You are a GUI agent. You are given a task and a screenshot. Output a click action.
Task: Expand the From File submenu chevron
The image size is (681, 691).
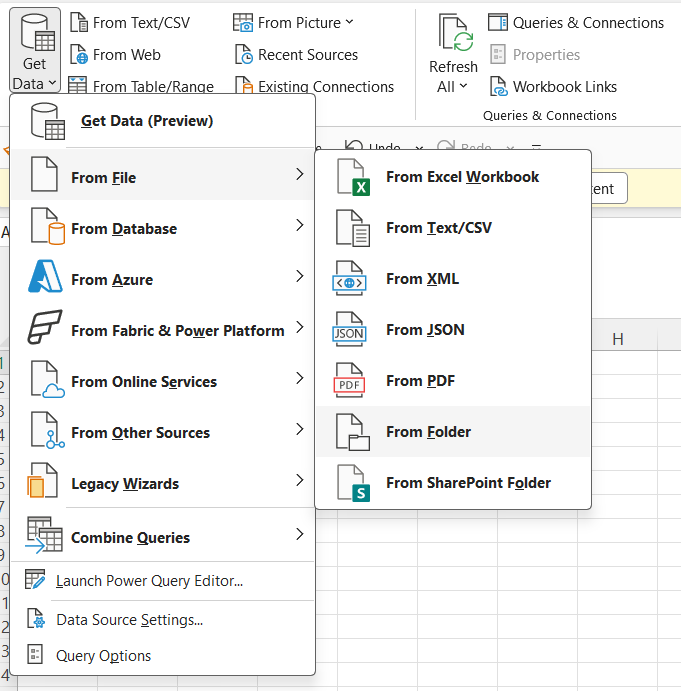click(300, 174)
